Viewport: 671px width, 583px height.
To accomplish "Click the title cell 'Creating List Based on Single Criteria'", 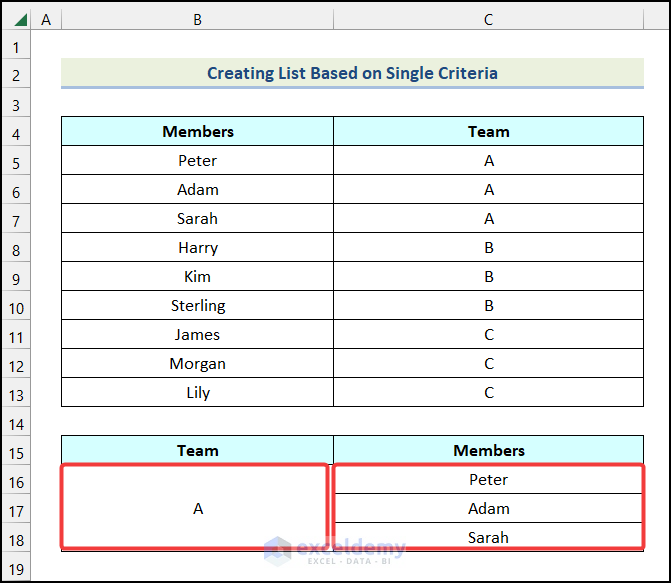I will coord(352,73).
